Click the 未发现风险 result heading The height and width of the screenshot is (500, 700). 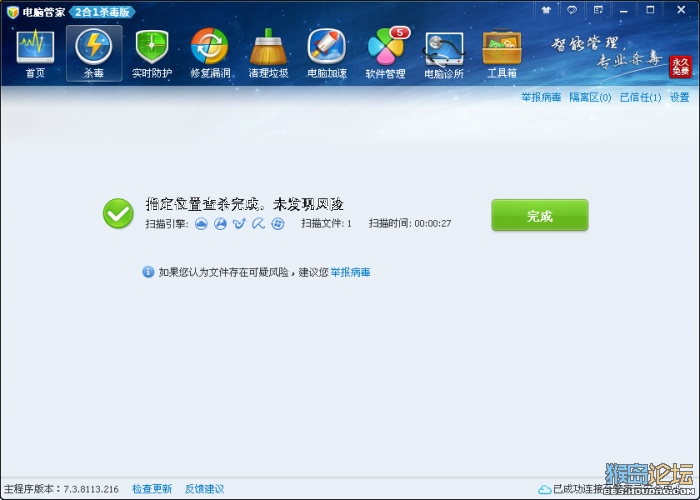[308, 204]
